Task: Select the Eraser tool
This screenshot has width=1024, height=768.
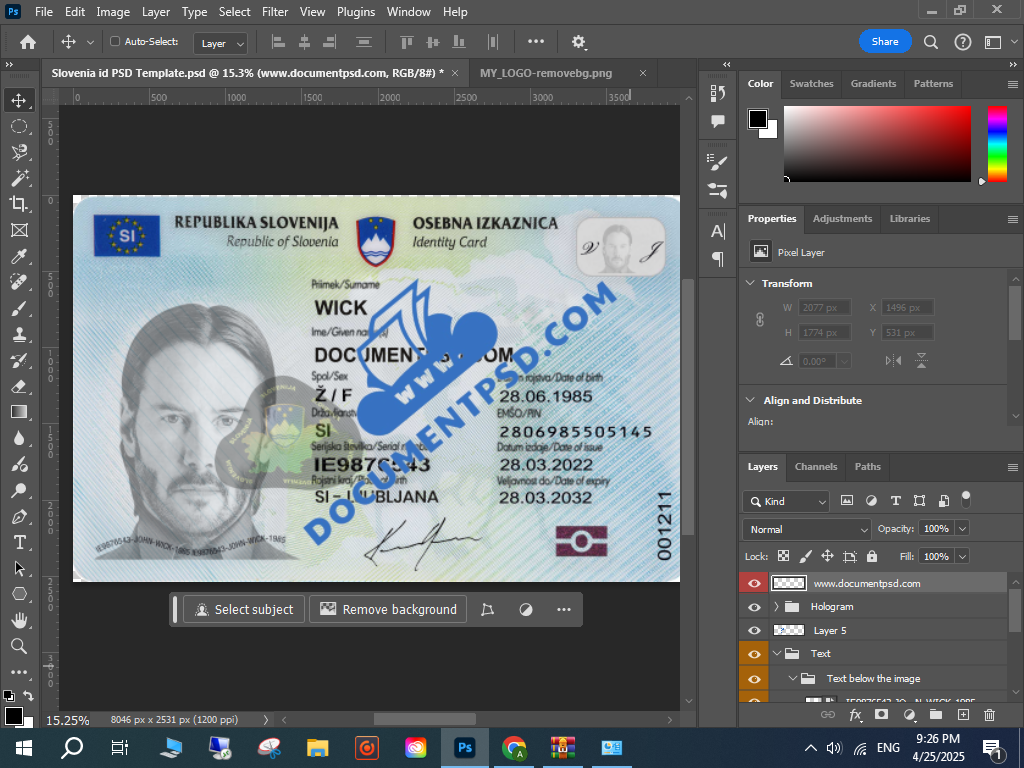Action: coord(19,386)
